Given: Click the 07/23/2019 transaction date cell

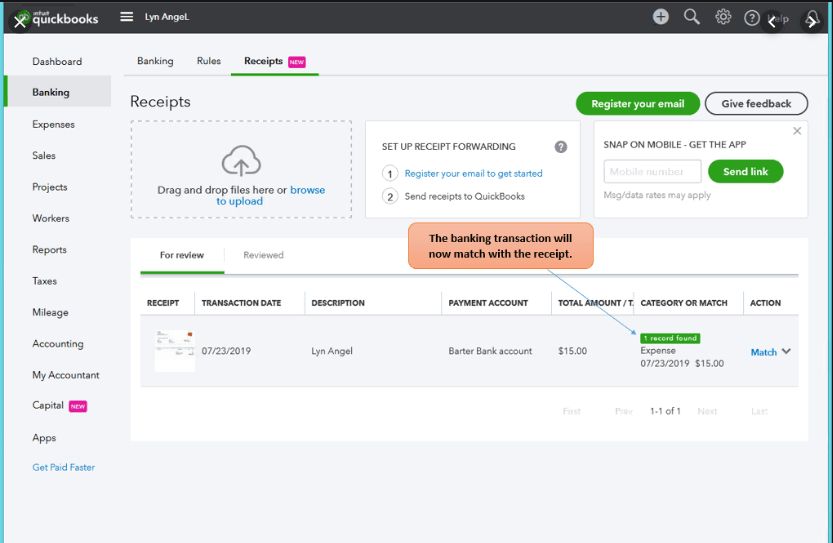Looking at the screenshot, I should [226, 351].
